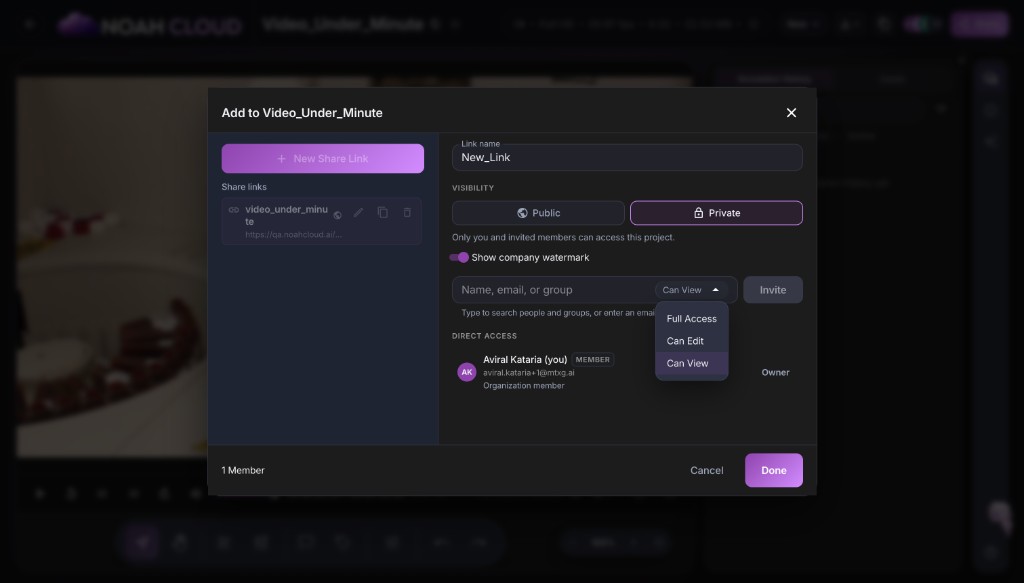The image size is (1024, 583).
Task: Click the VISIBILITY section heading
Action: 473,188
